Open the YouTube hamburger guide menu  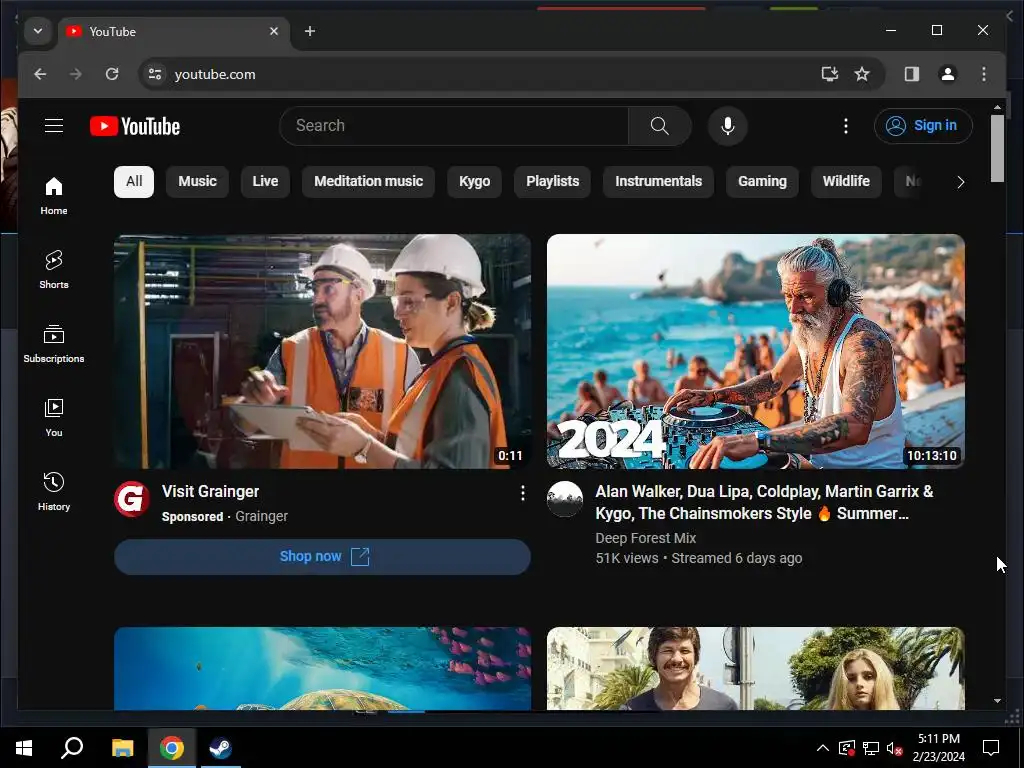(54, 125)
